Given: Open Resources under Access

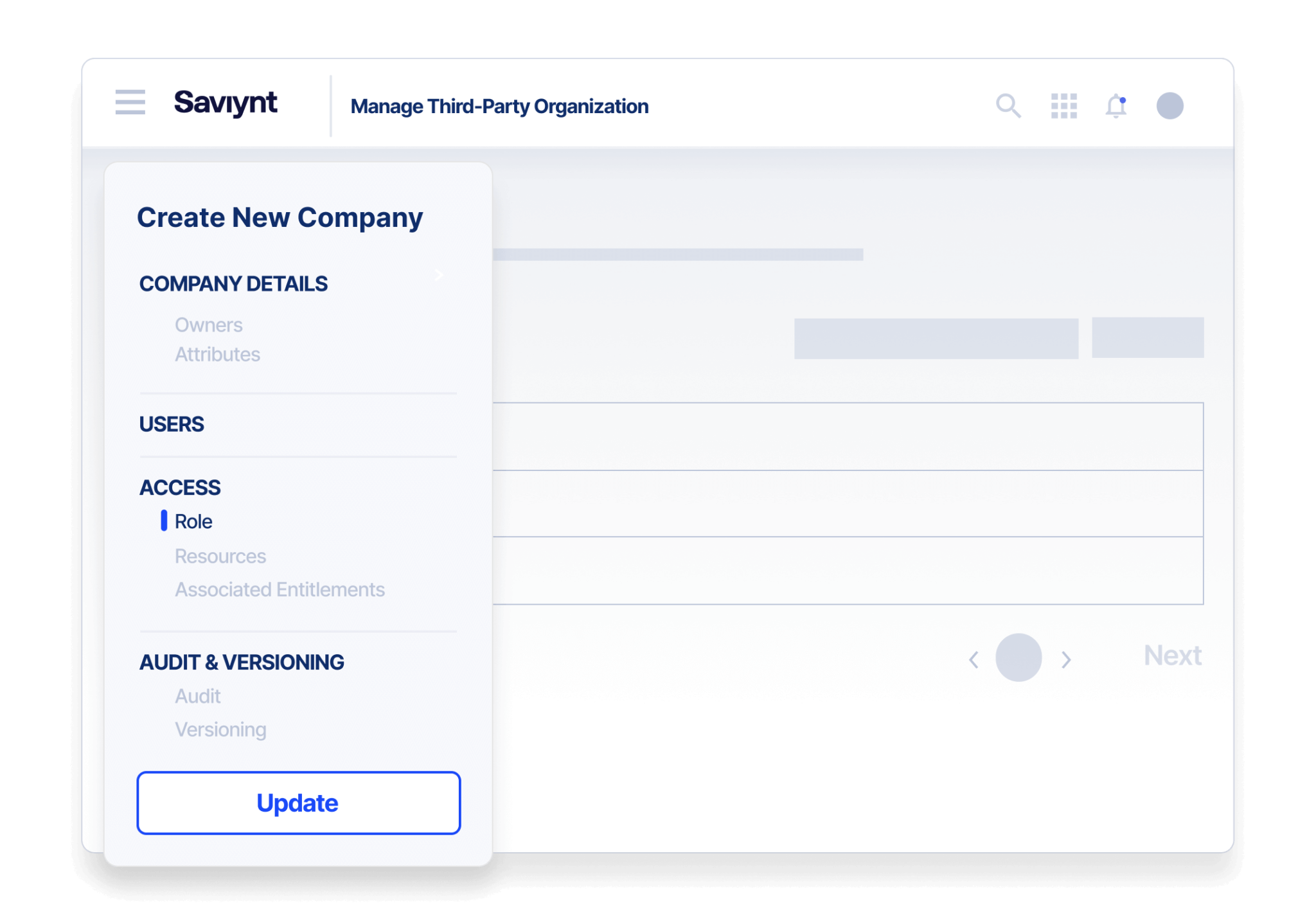Looking at the screenshot, I should [220, 557].
